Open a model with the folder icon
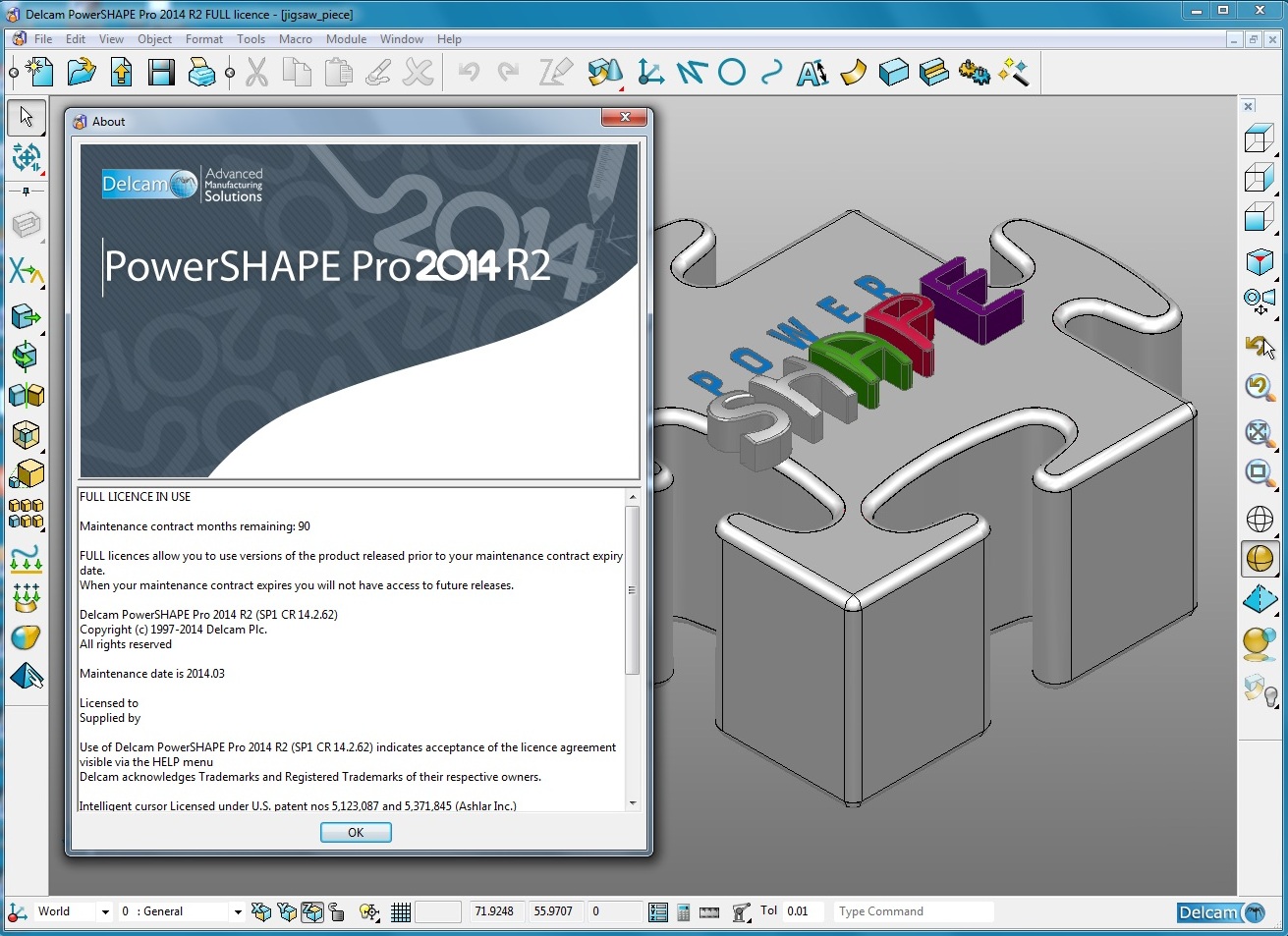 click(x=81, y=73)
